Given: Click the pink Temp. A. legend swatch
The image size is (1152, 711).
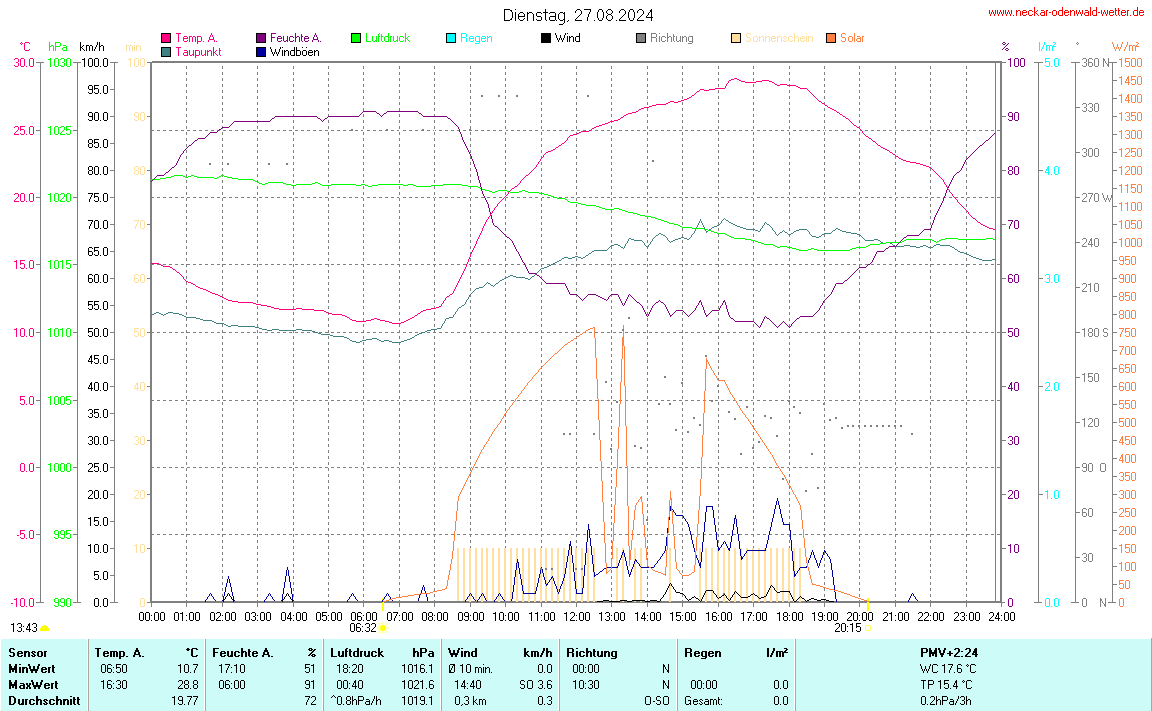Looking at the screenshot, I should point(166,38).
